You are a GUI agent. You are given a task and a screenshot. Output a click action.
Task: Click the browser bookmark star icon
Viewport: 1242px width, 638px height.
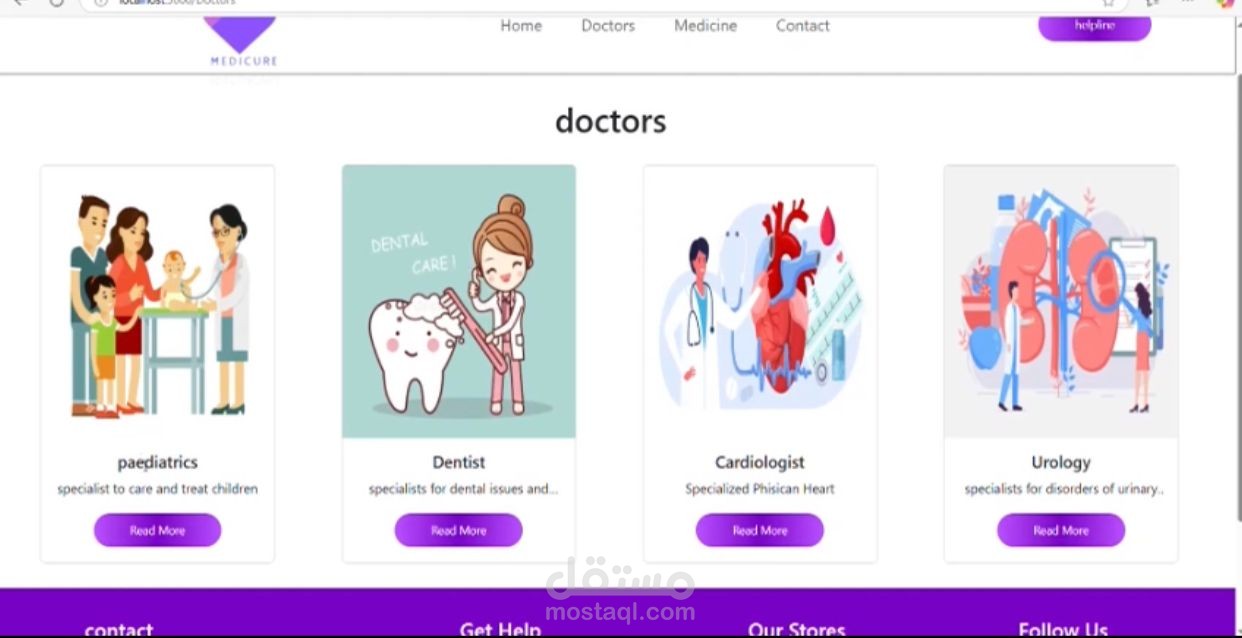[x=1108, y=3]
